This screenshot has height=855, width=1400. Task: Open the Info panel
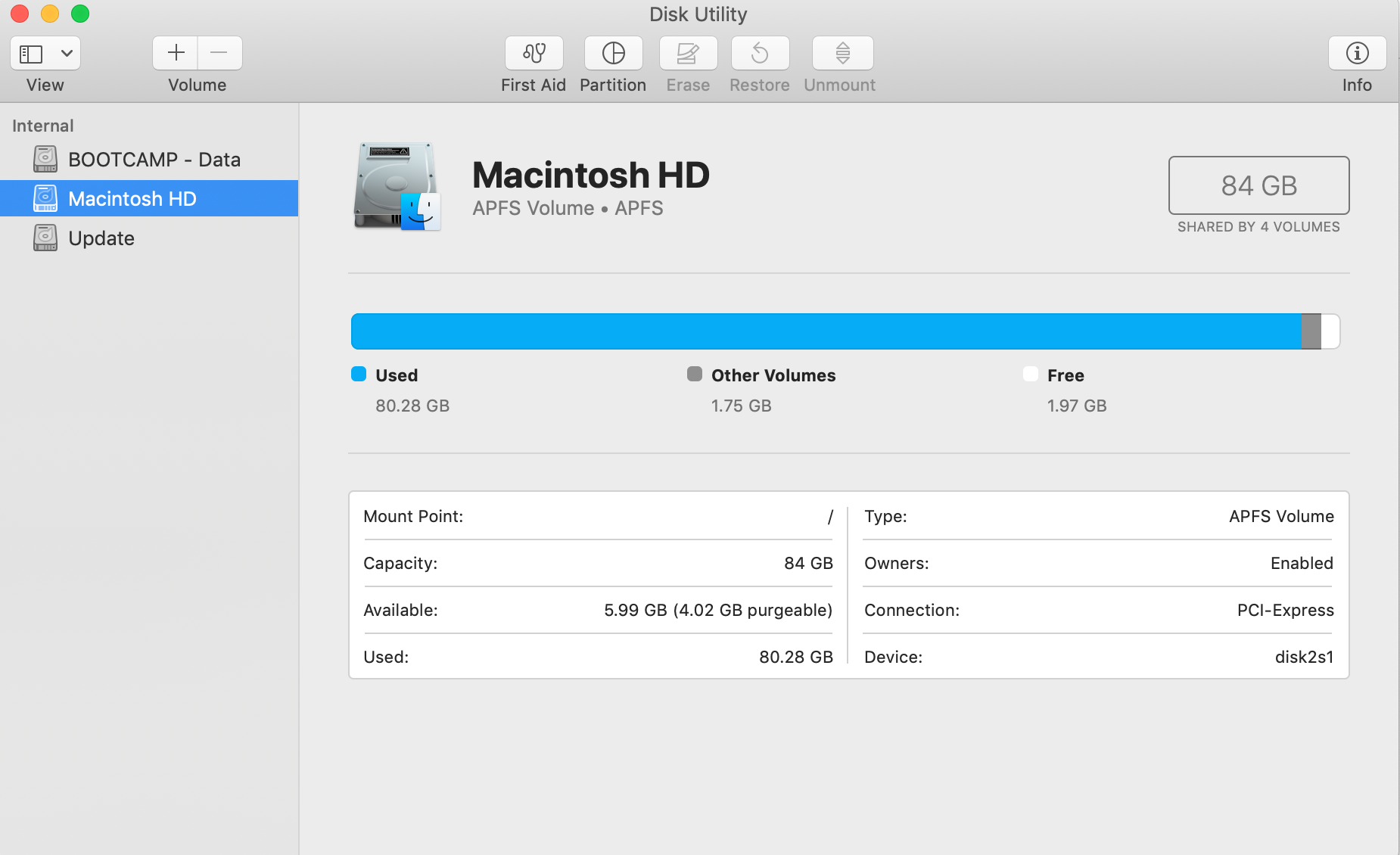coord(1358,53)
